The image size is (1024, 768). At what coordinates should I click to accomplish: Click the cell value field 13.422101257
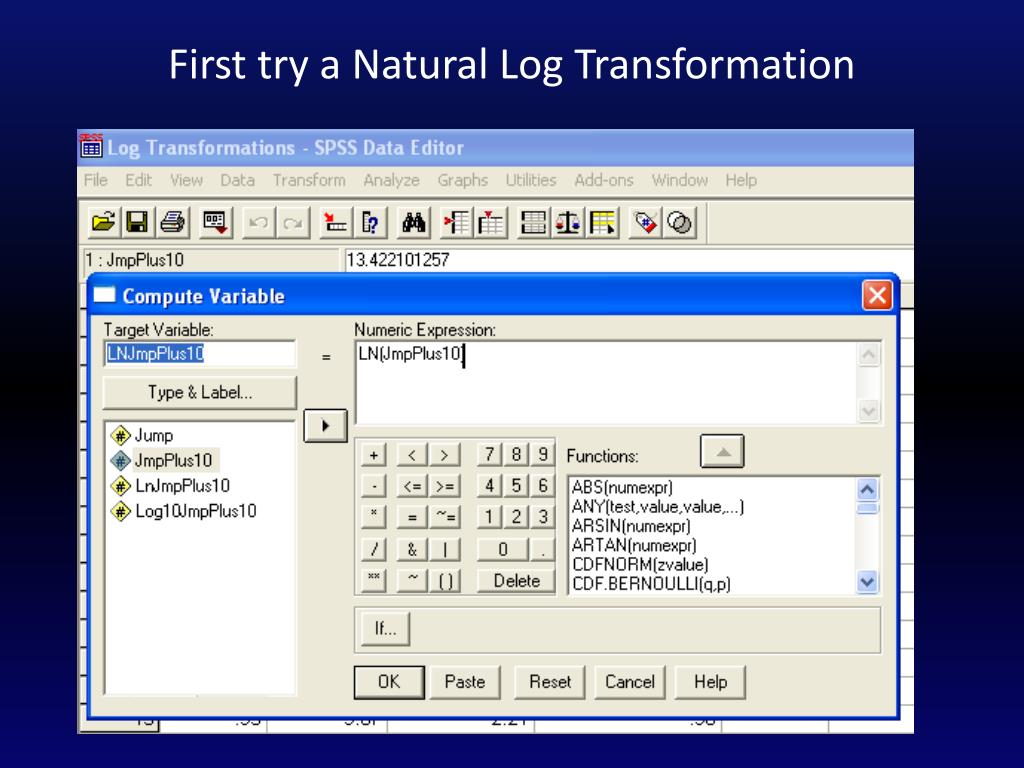click(628, 260)
